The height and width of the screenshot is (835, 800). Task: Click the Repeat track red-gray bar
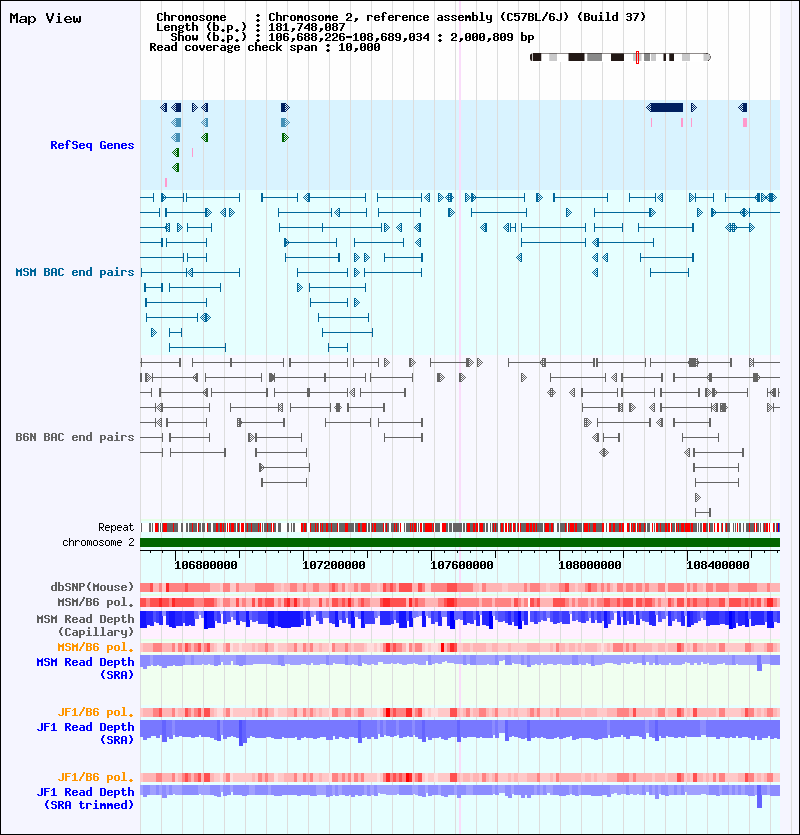[x=460, y=528]
